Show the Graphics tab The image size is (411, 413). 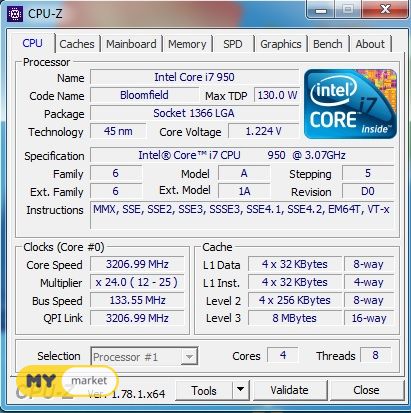tap(281, 44)
